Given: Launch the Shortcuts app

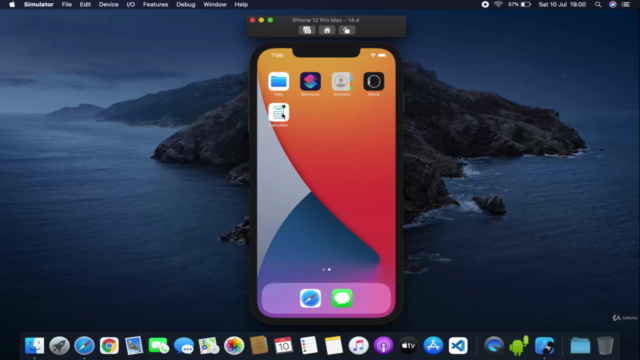Looking at the screenshot, I should 310,82.
